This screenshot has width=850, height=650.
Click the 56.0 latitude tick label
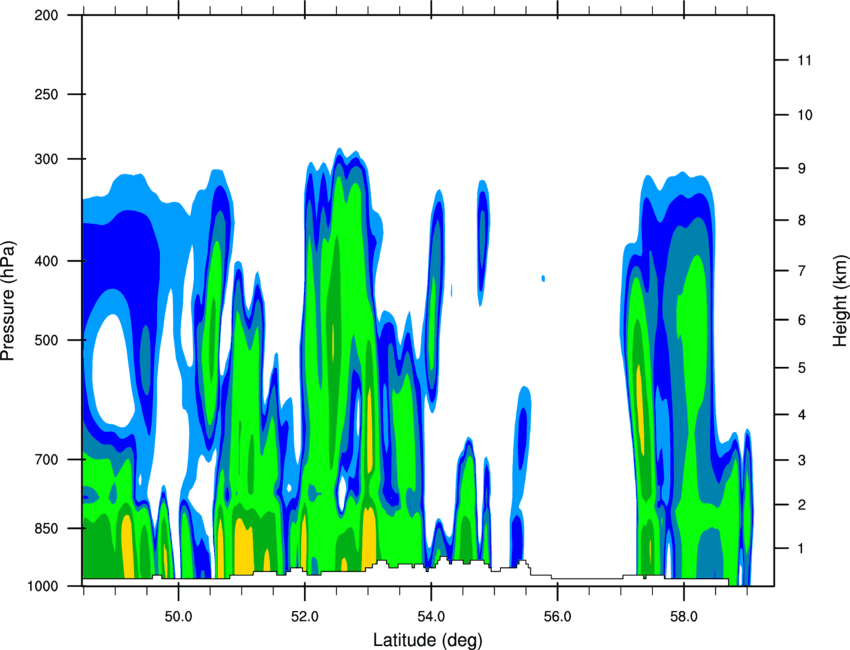point(558,617)
